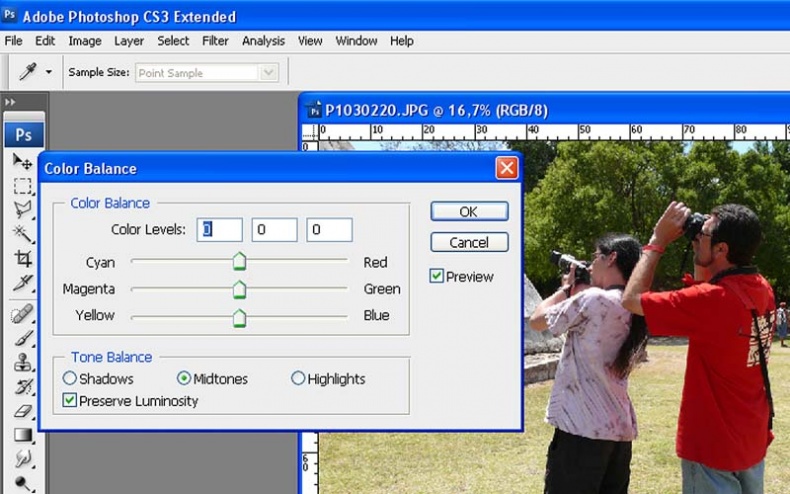
Task: Pick the Magic Wand tool
Action: (x=22, y=234)
